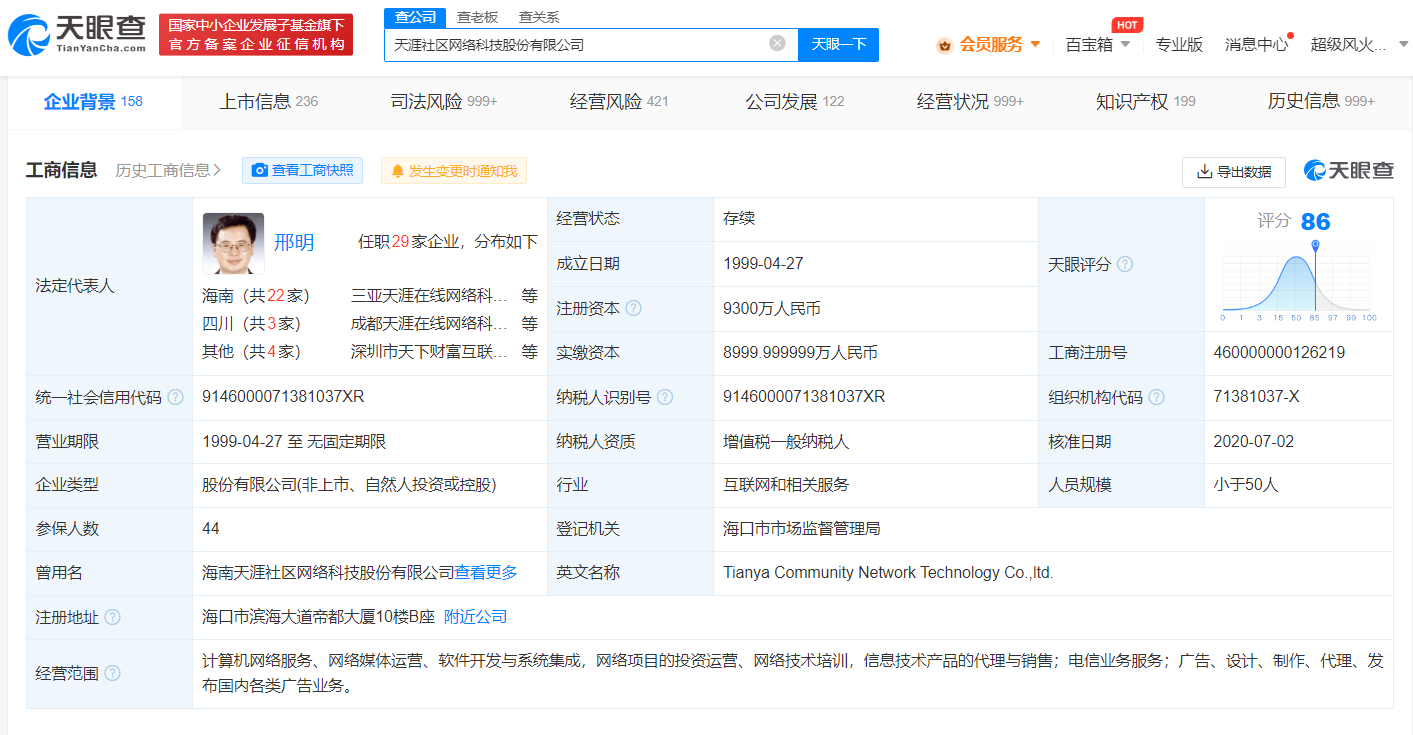This screenshot has width=1413, height=735.
Task: Click the bell icon on 发生变更时通知我
Action: click(398, 170)
